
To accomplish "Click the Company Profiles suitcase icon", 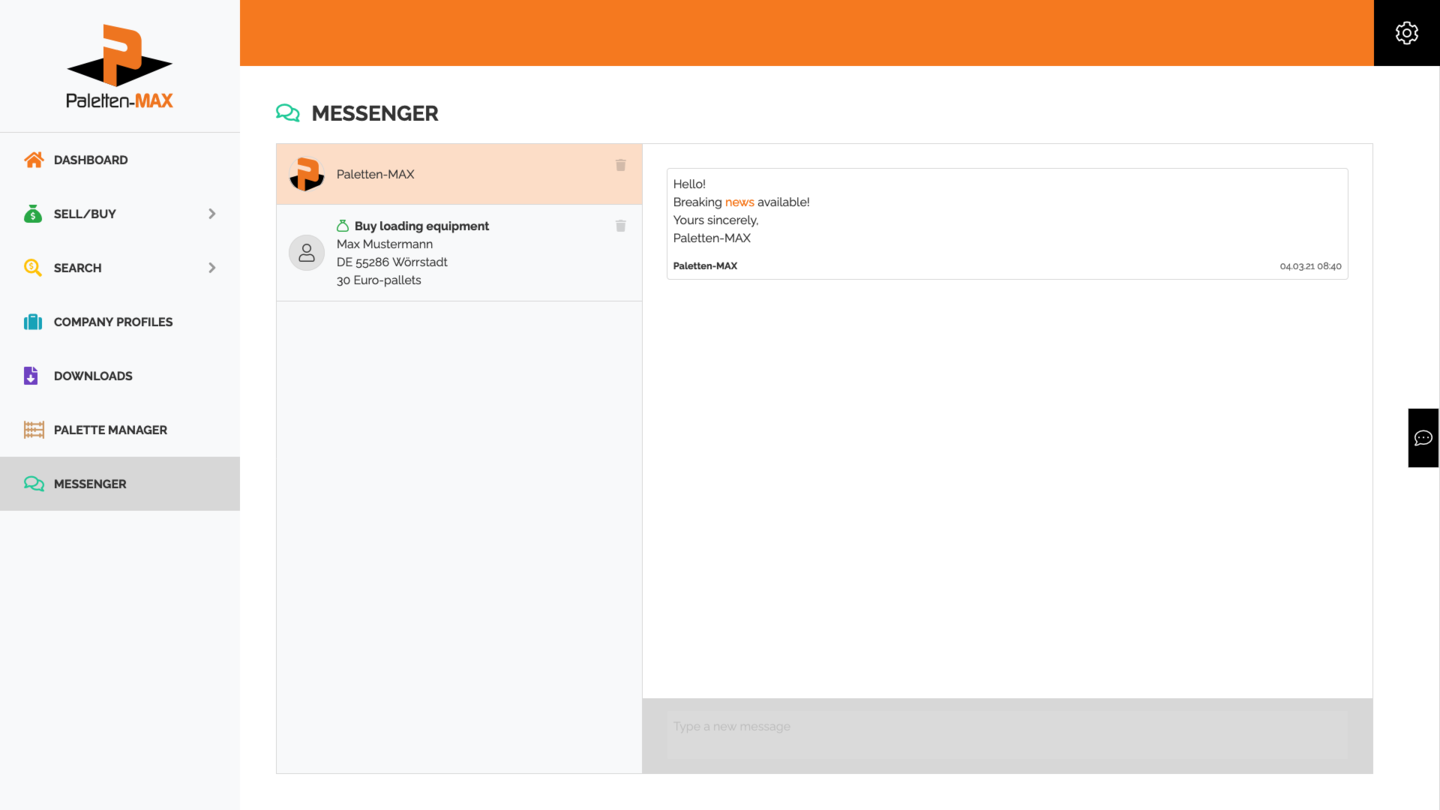I will coord(33,322).
